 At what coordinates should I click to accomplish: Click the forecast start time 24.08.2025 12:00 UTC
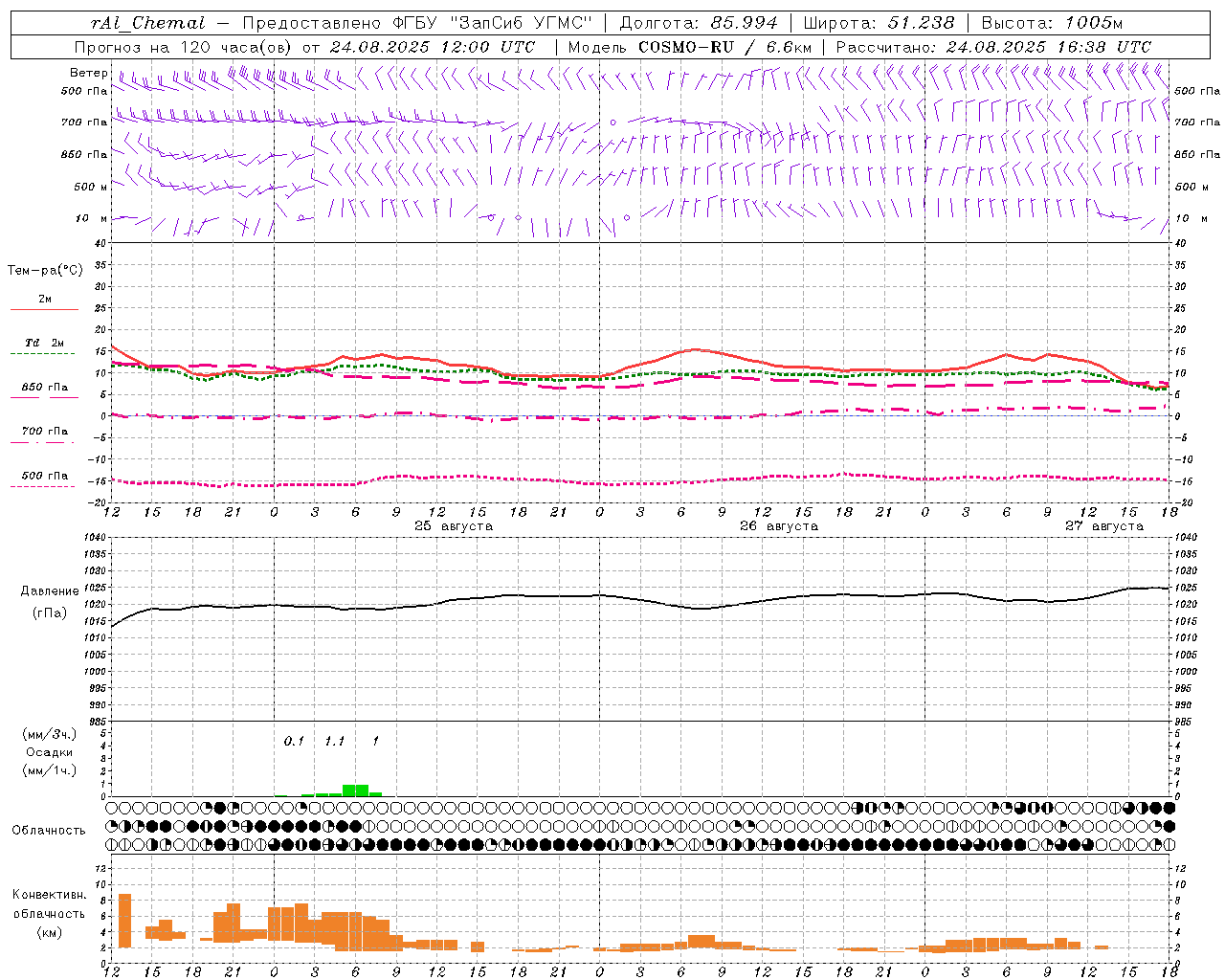coord(433,47)
